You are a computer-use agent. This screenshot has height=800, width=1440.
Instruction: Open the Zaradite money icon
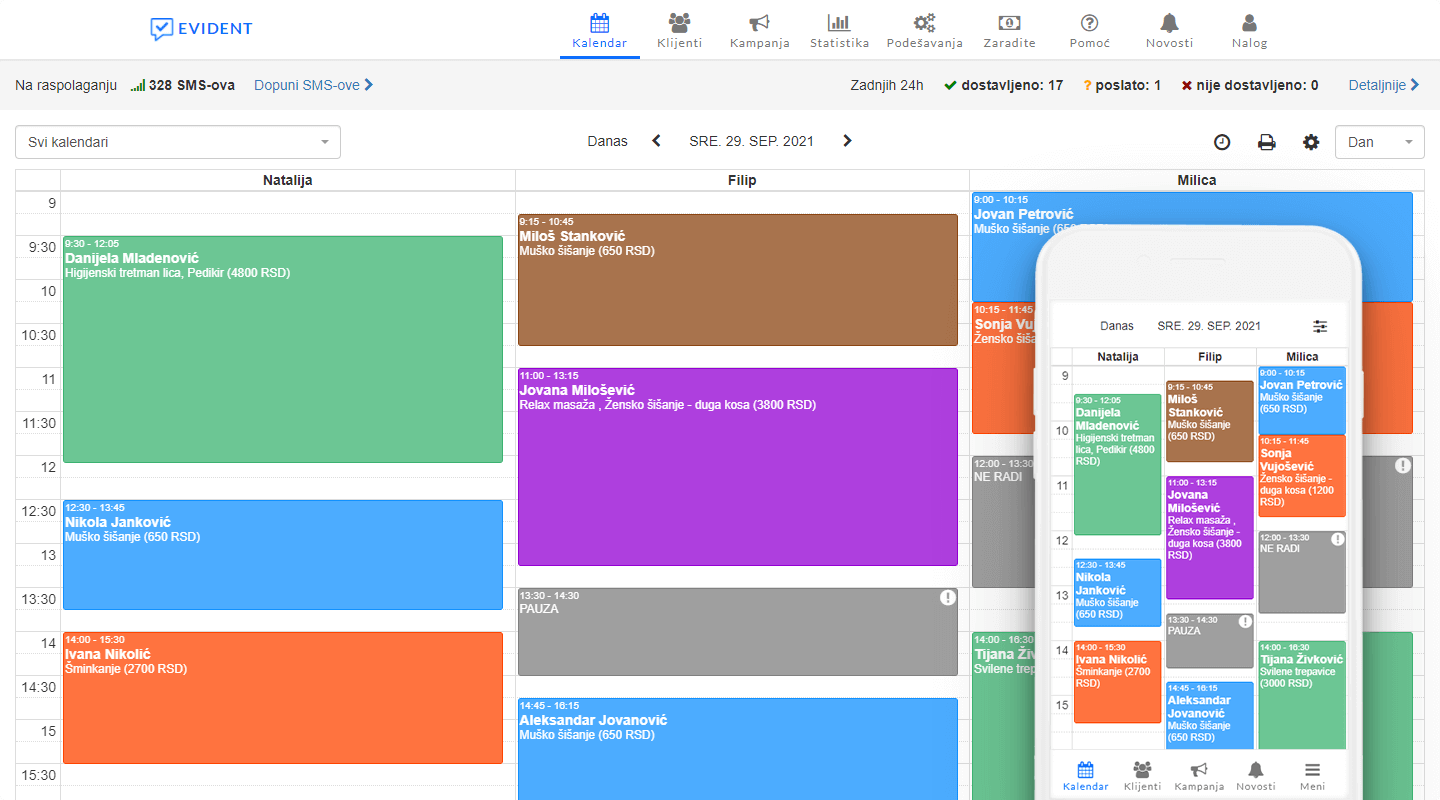coord(1009,23)
